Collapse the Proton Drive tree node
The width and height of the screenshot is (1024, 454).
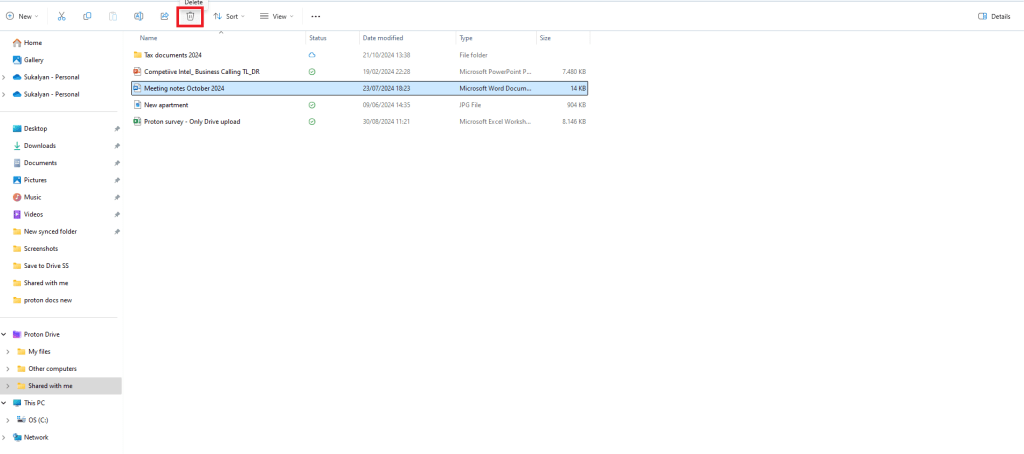coord(5,334)
